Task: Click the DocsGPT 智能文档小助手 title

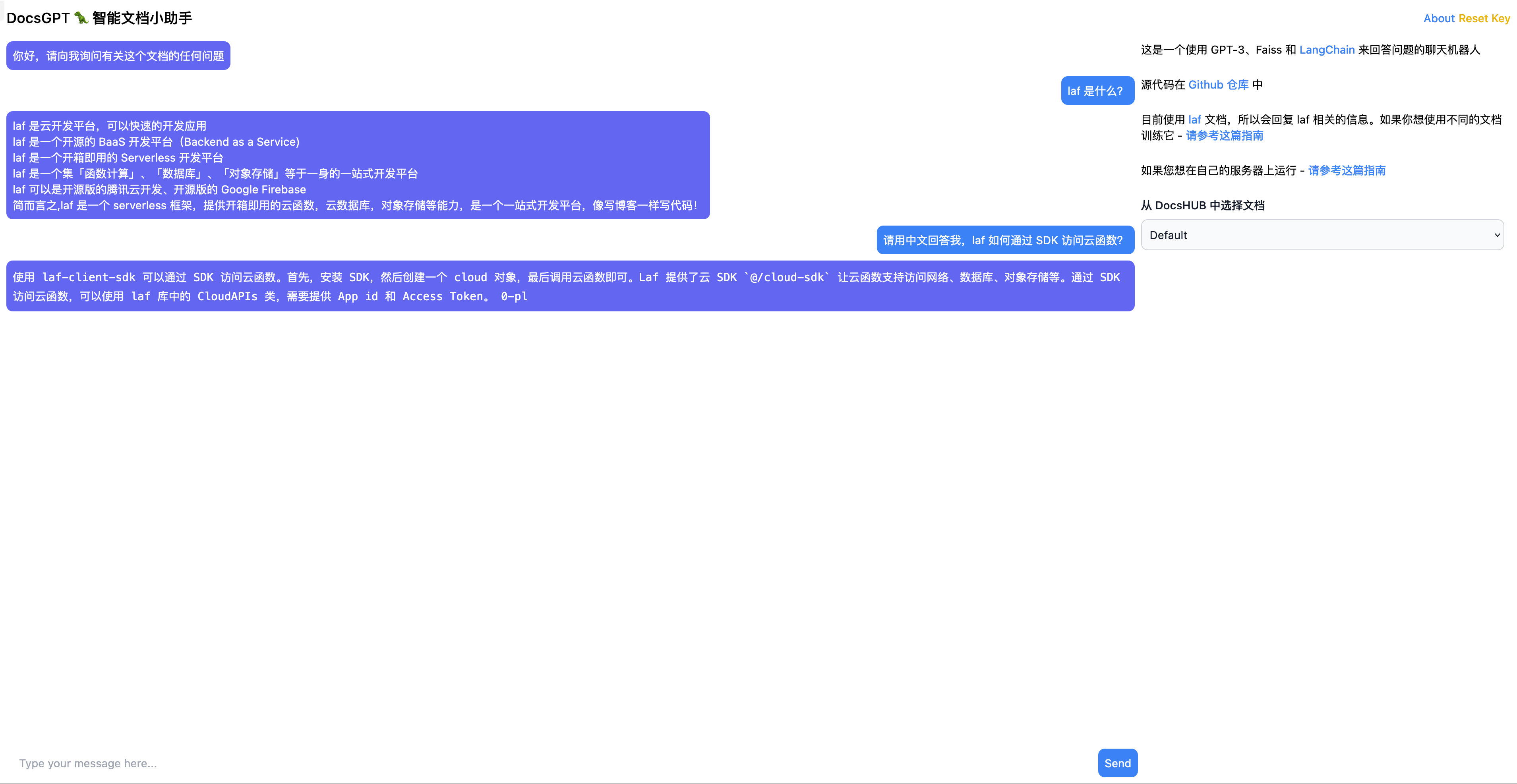Action: 99,18
